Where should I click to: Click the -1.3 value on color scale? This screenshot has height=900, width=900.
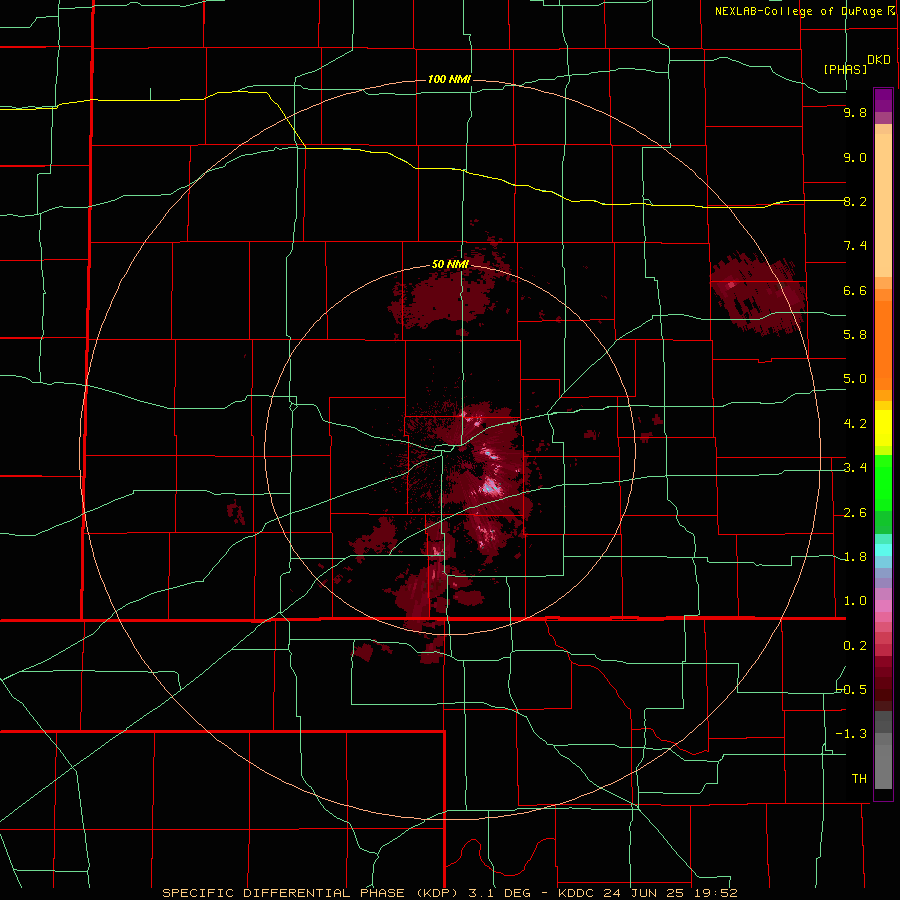click(x=851, y=734)
